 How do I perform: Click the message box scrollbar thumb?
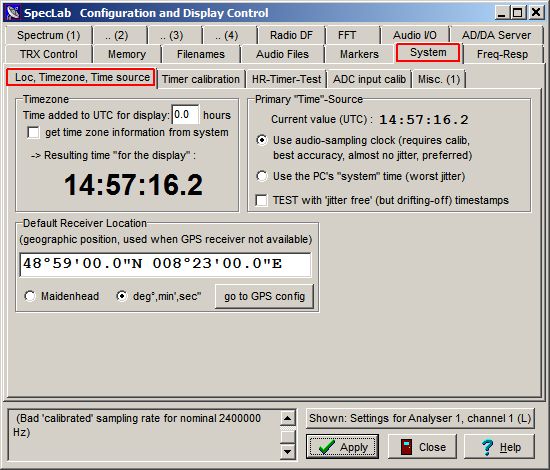[x=288, y=436]
